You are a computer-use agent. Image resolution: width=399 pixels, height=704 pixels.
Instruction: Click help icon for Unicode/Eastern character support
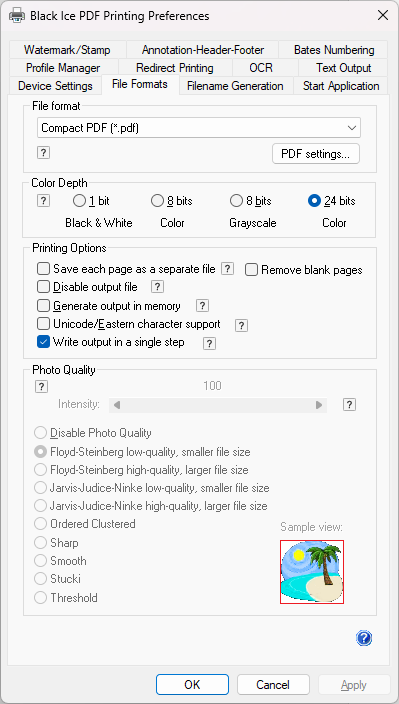[241, 326]
